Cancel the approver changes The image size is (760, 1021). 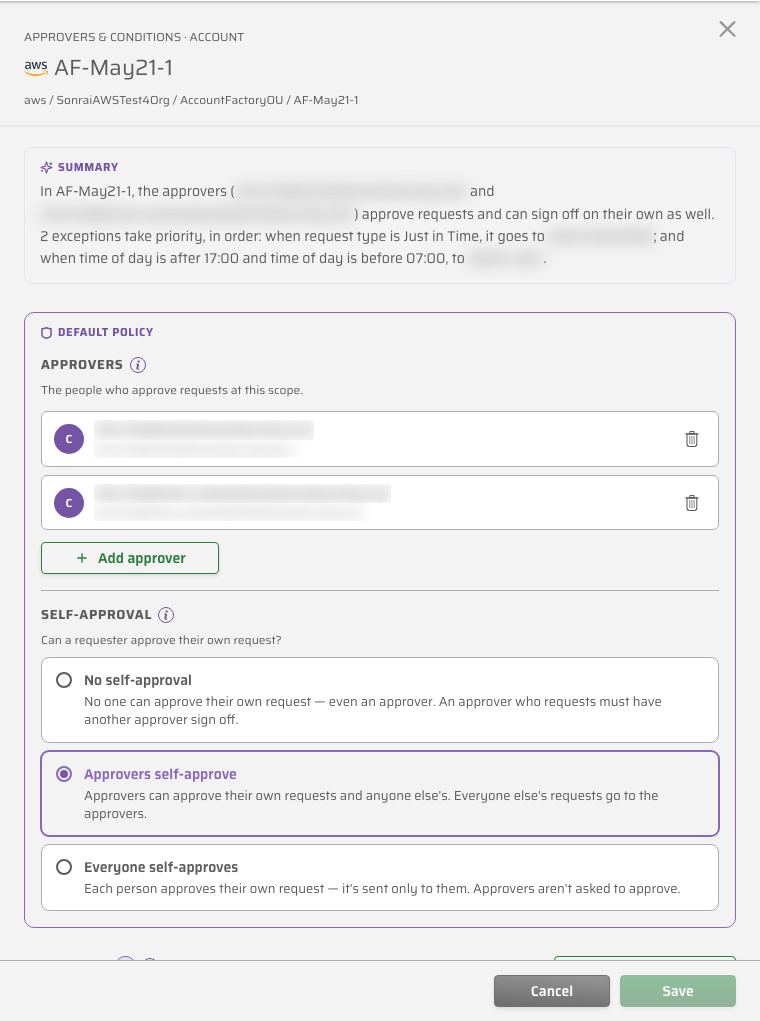tap(552, 991)
